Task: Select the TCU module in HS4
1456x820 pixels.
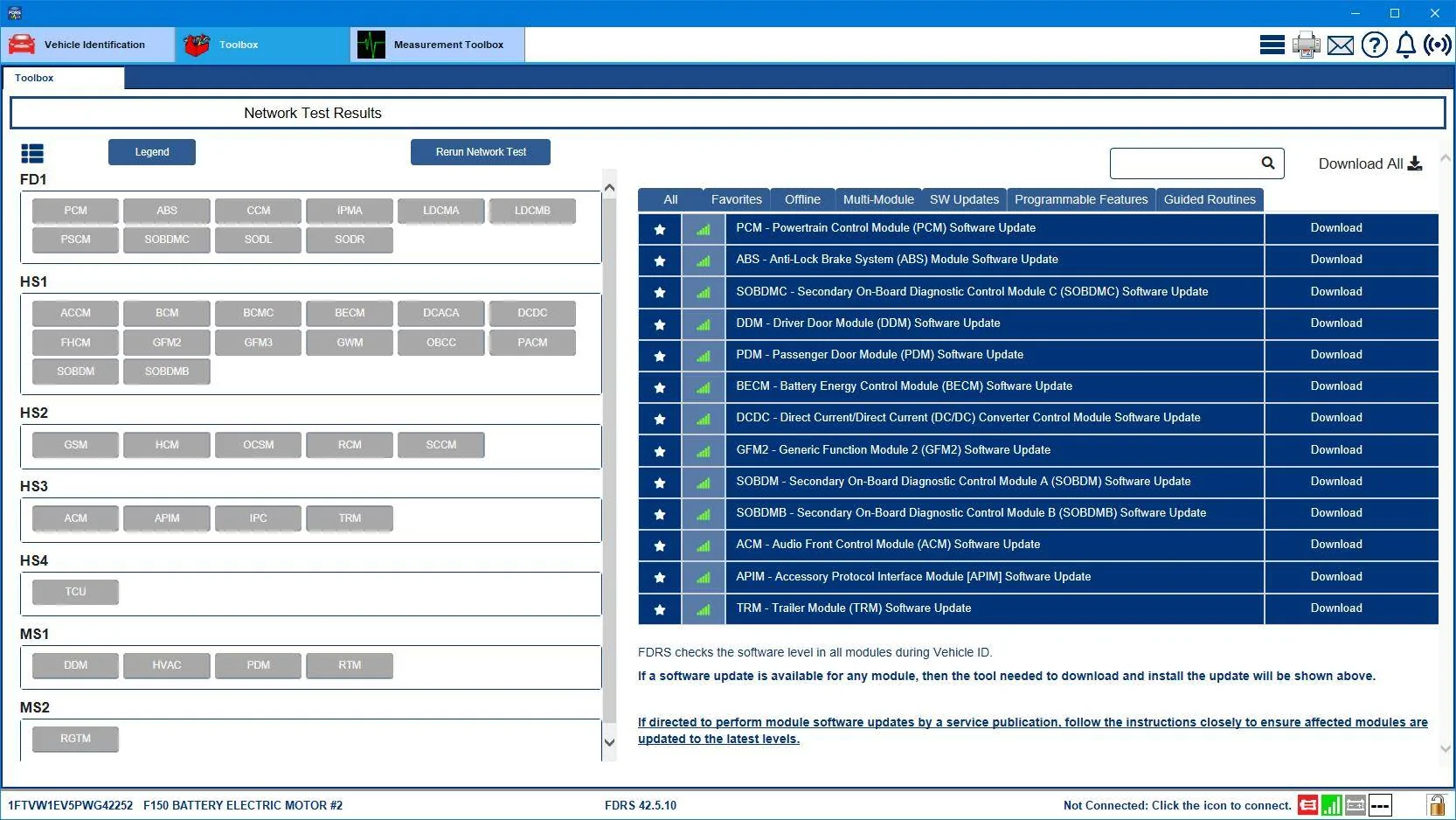Action: click(75, 592)
